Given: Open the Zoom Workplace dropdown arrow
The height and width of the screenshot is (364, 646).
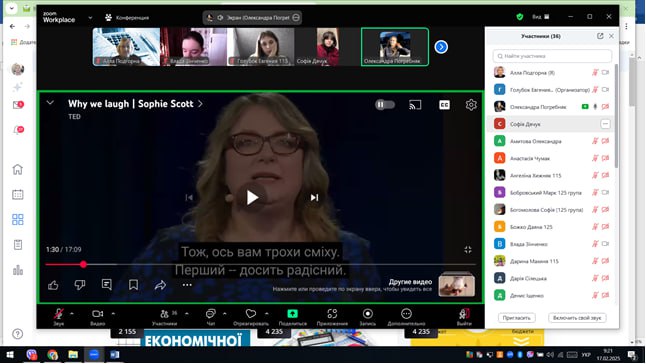Looking at the screenshot, I should coord(90,18).
